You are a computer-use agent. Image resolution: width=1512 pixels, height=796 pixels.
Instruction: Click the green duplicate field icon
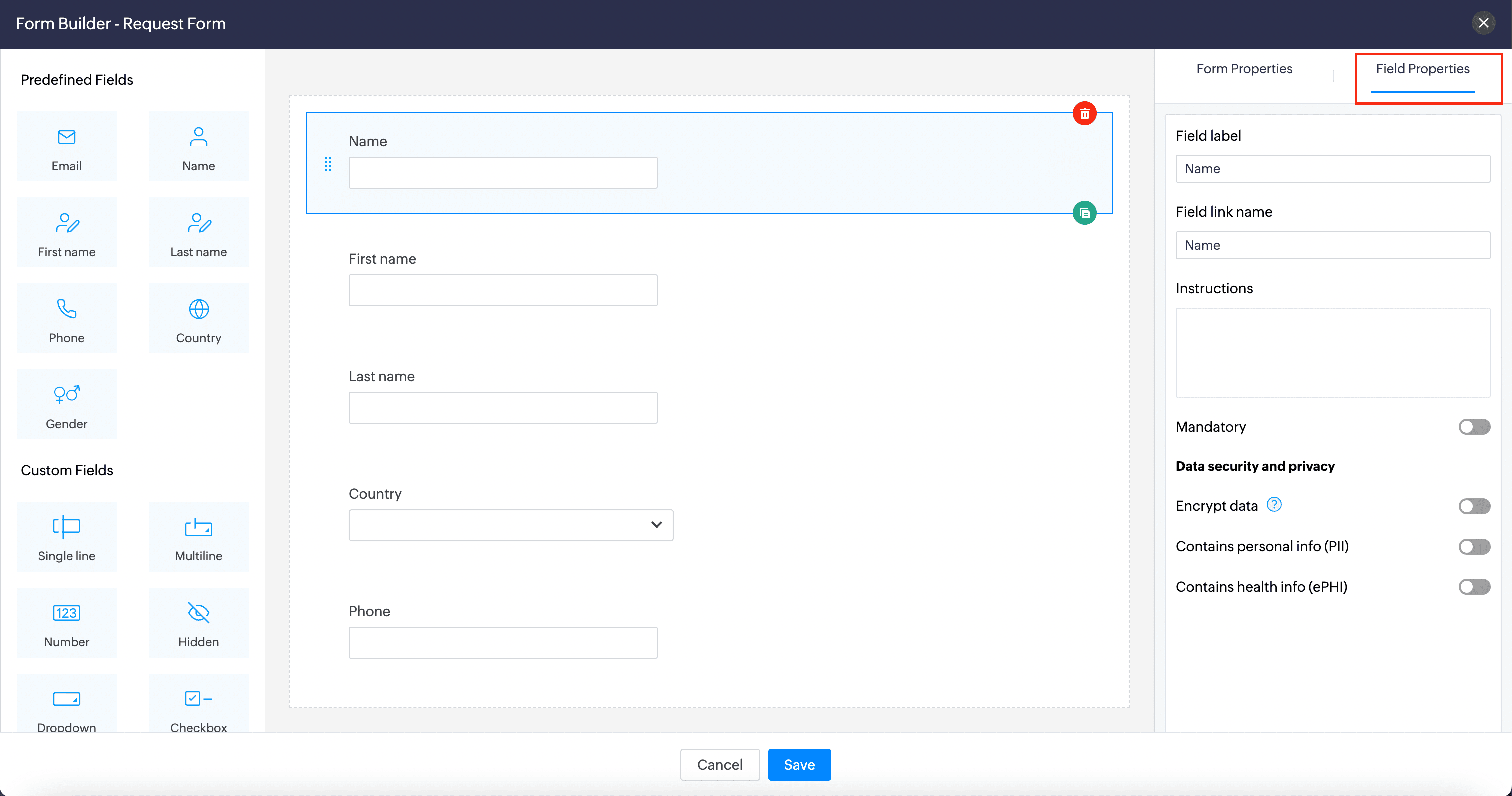1084,213
